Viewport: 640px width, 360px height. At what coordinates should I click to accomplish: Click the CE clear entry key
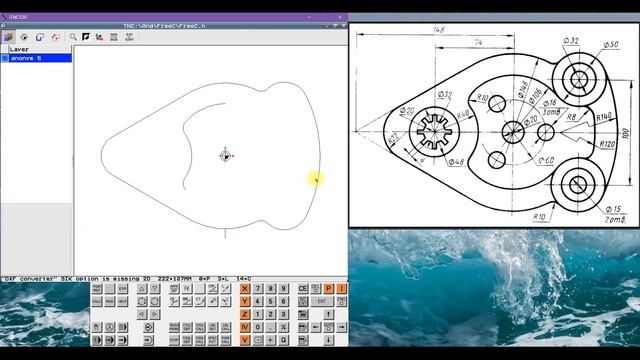pos(303,288)
